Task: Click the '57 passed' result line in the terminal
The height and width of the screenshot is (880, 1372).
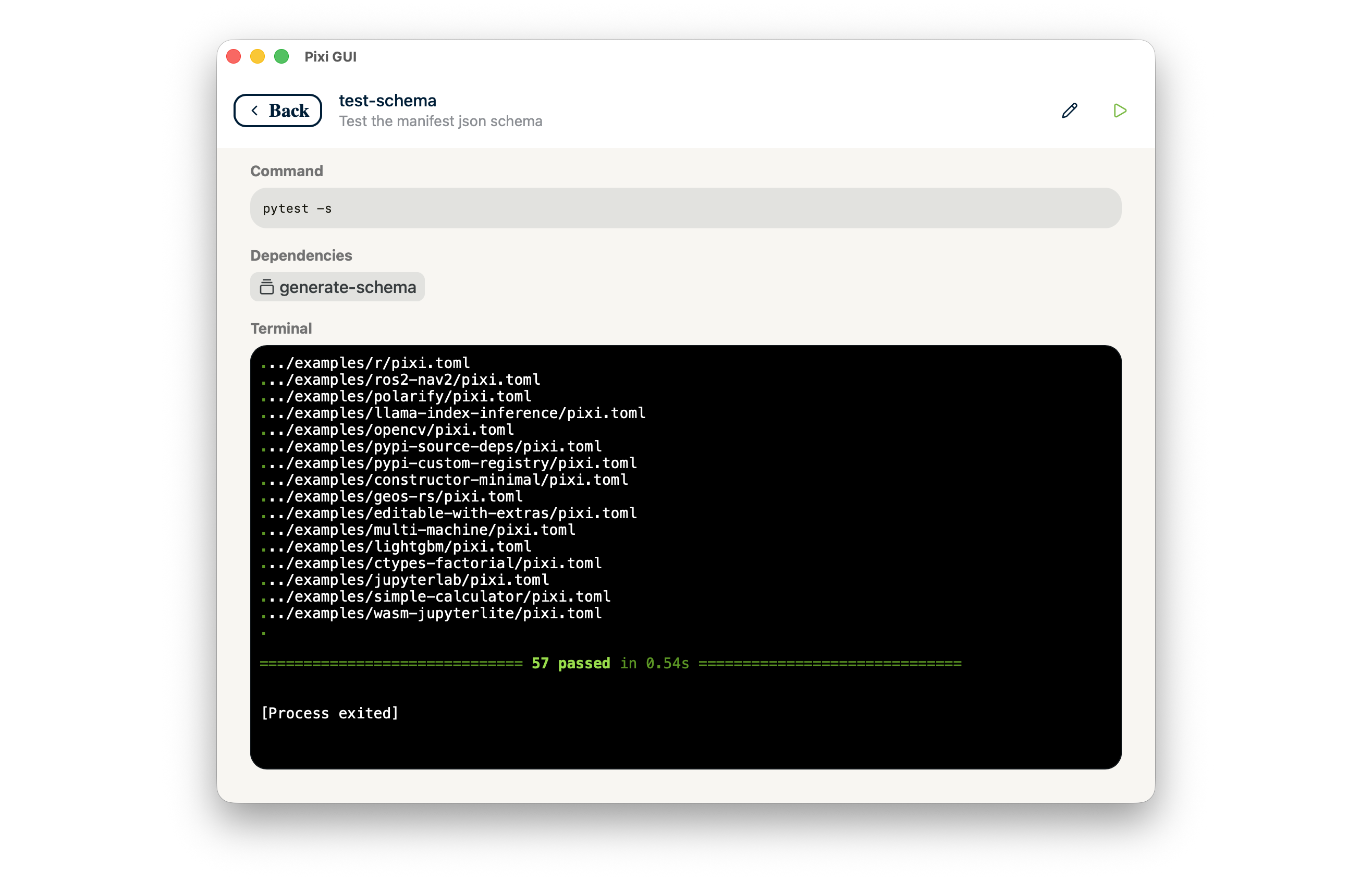Action: click(571, 664)
